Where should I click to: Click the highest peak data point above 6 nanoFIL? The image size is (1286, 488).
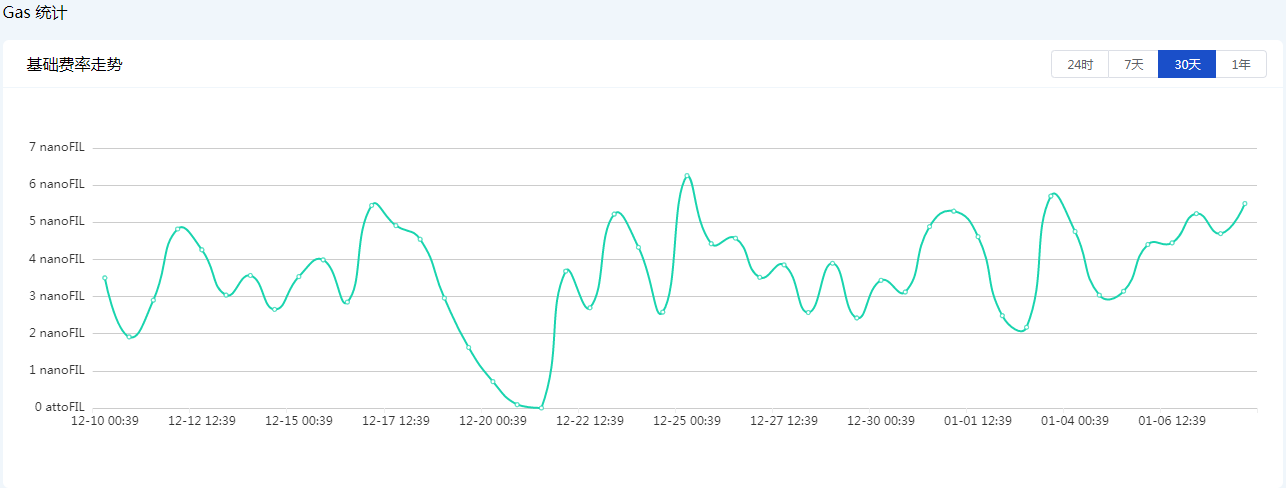point(687,176)
